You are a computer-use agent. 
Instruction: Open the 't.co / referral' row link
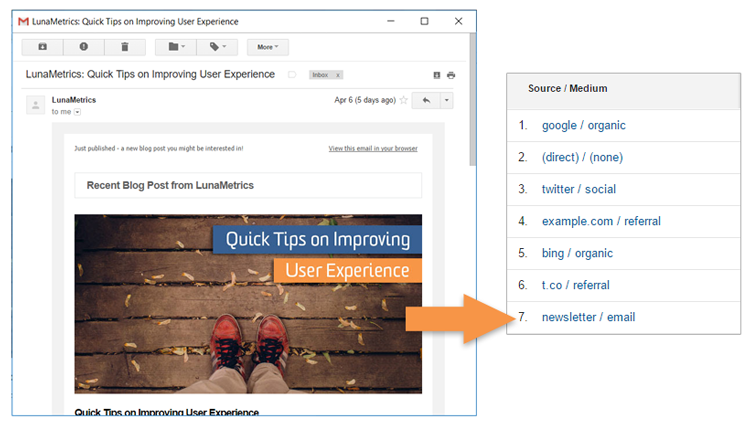[575, 285]
